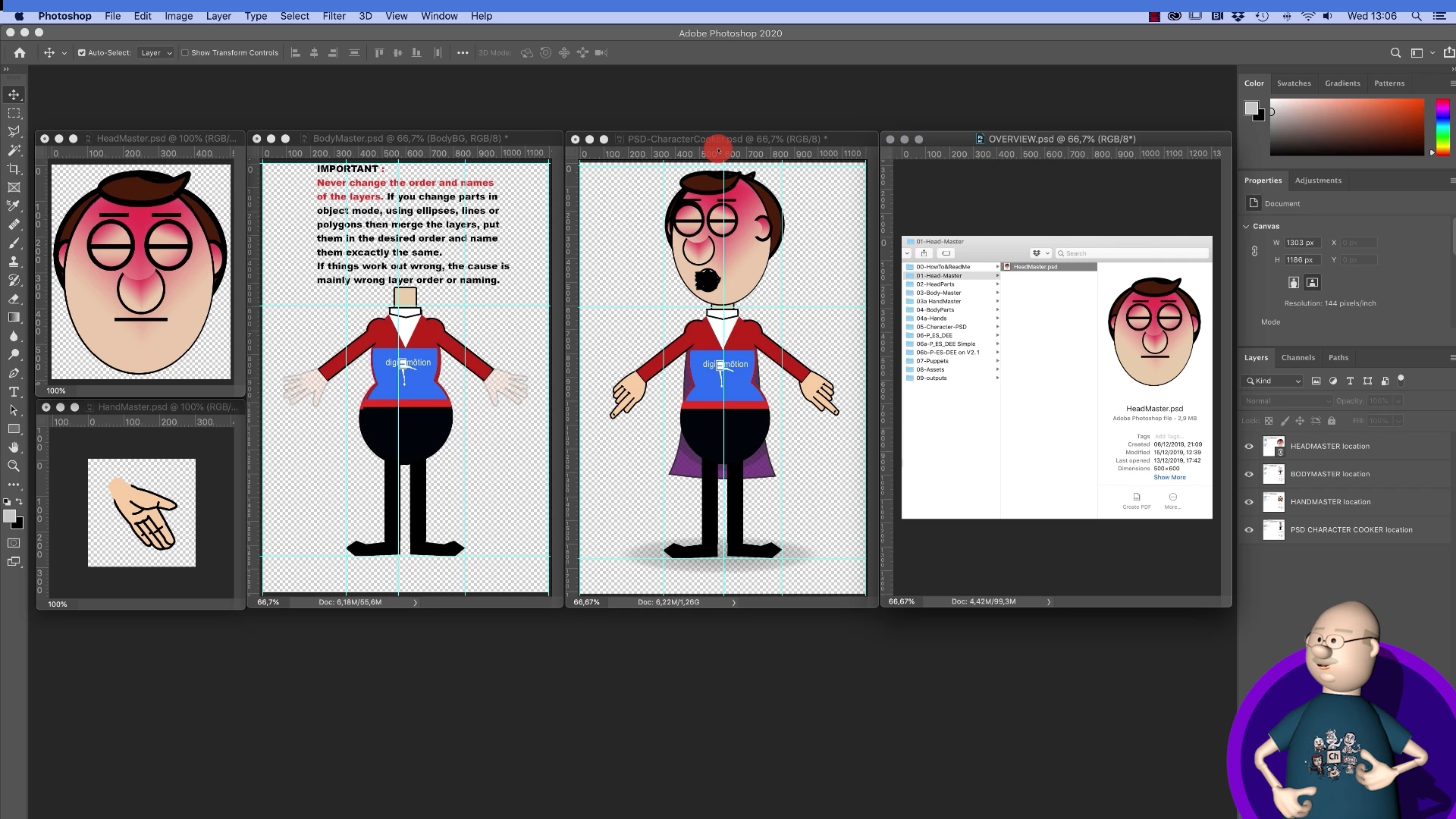Select the Move tool
The width and height of the screenshot is (1456, 819).
tap(14, 95)
